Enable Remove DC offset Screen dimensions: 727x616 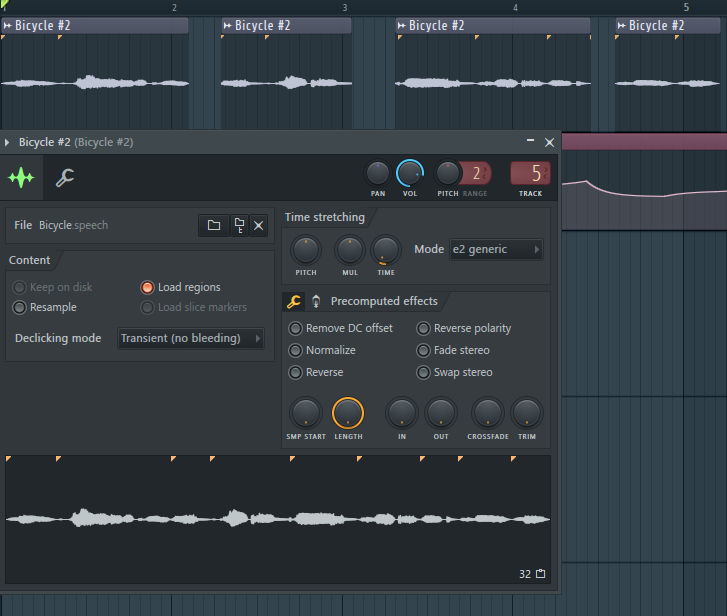[341, 328]
